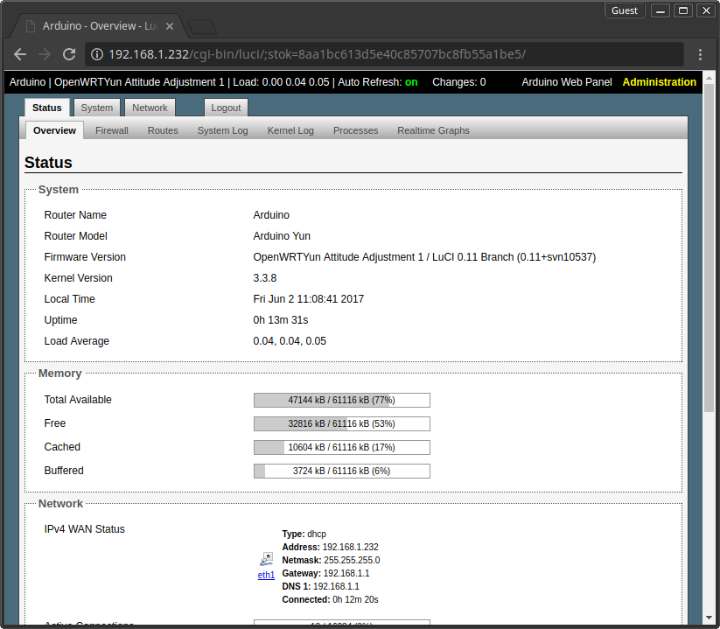This screenshot has width=720, height=629.
Task: Click the Firmware Version value text
Action: click(x=424, y=257)
